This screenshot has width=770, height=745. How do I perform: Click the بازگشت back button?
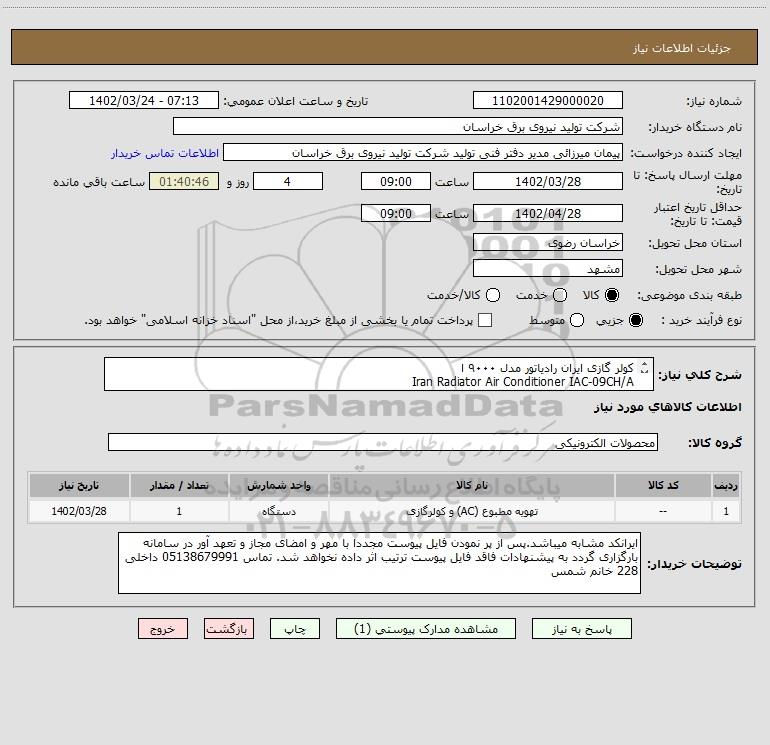229,629
